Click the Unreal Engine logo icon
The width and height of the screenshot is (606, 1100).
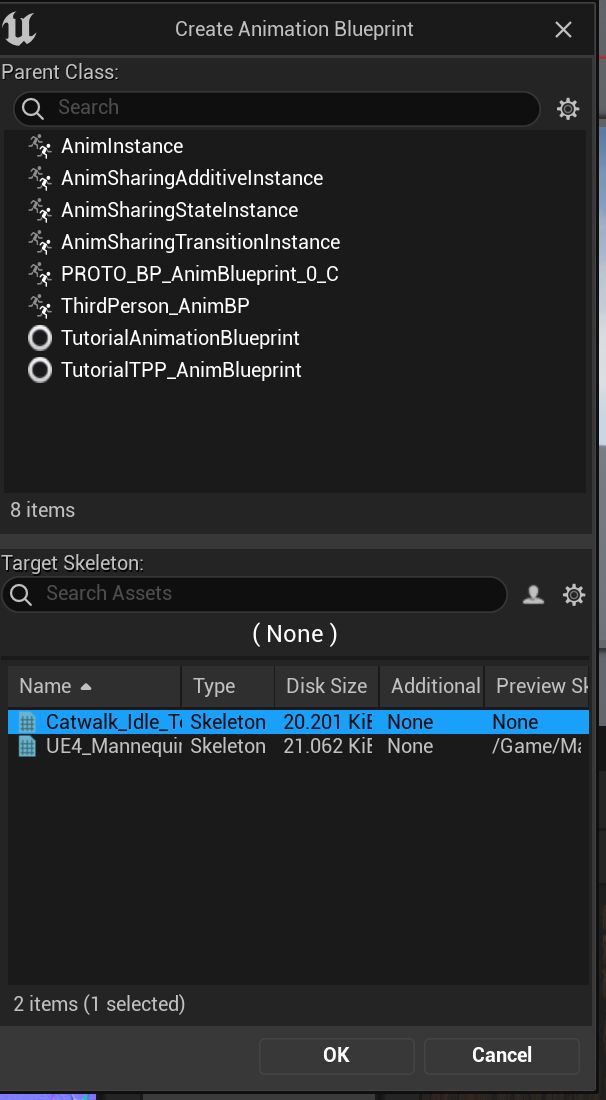20,28
